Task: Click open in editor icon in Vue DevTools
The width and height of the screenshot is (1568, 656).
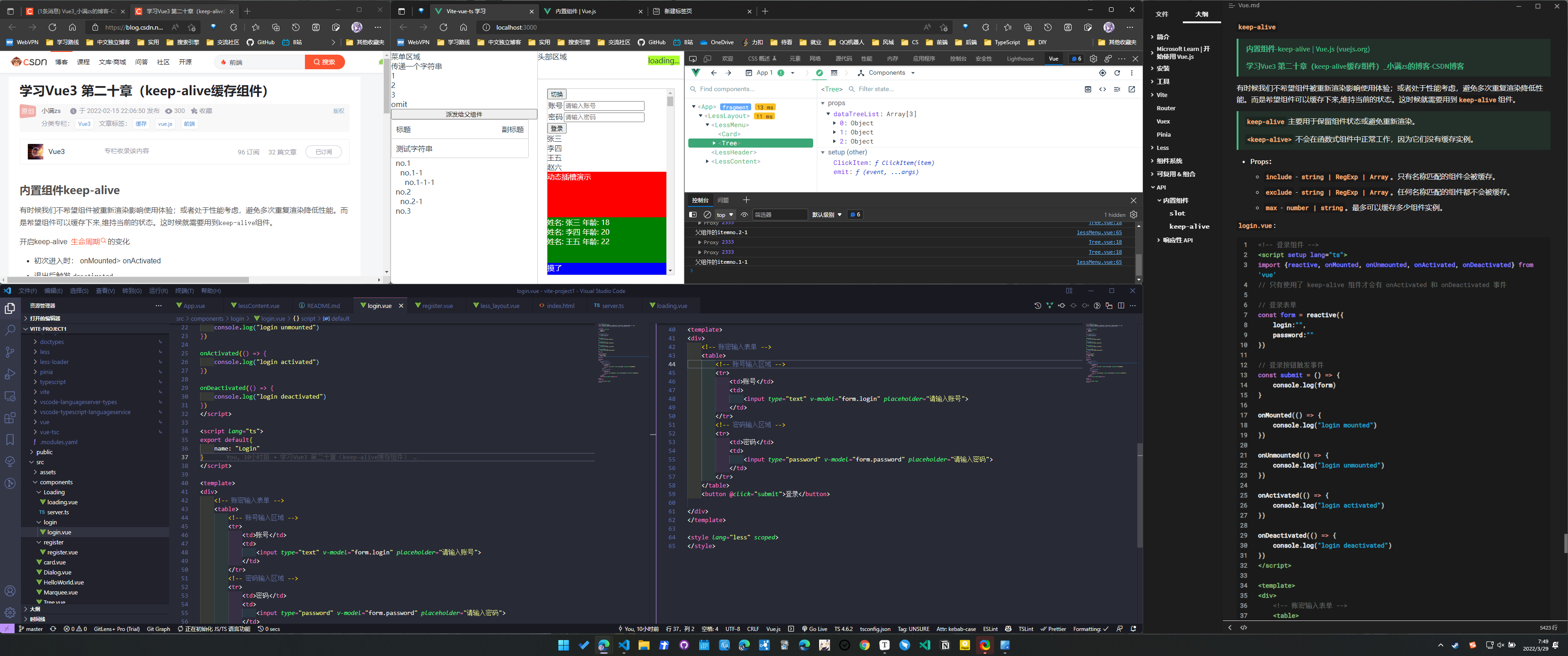Action: pos(1132,89)
